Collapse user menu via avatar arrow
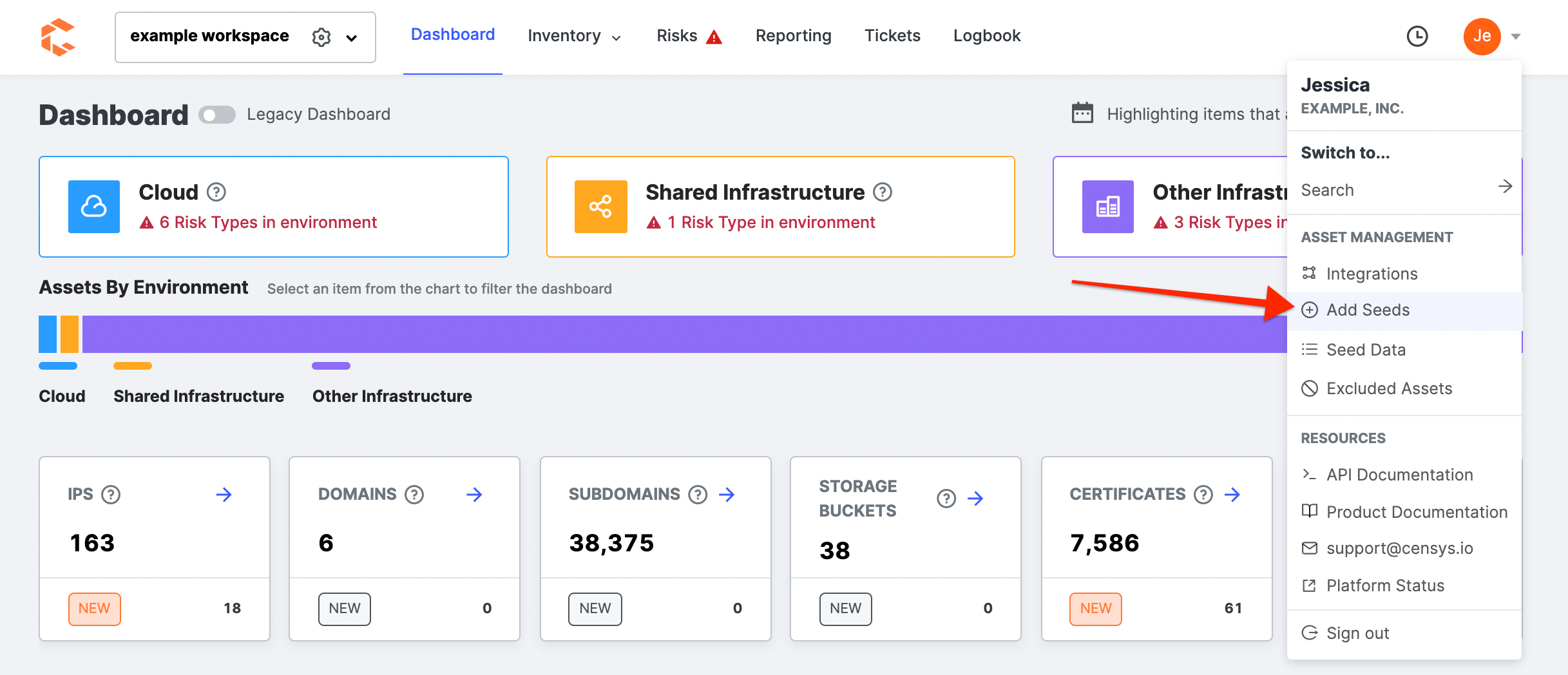The image size is (1568, 675). point(1516,37)
